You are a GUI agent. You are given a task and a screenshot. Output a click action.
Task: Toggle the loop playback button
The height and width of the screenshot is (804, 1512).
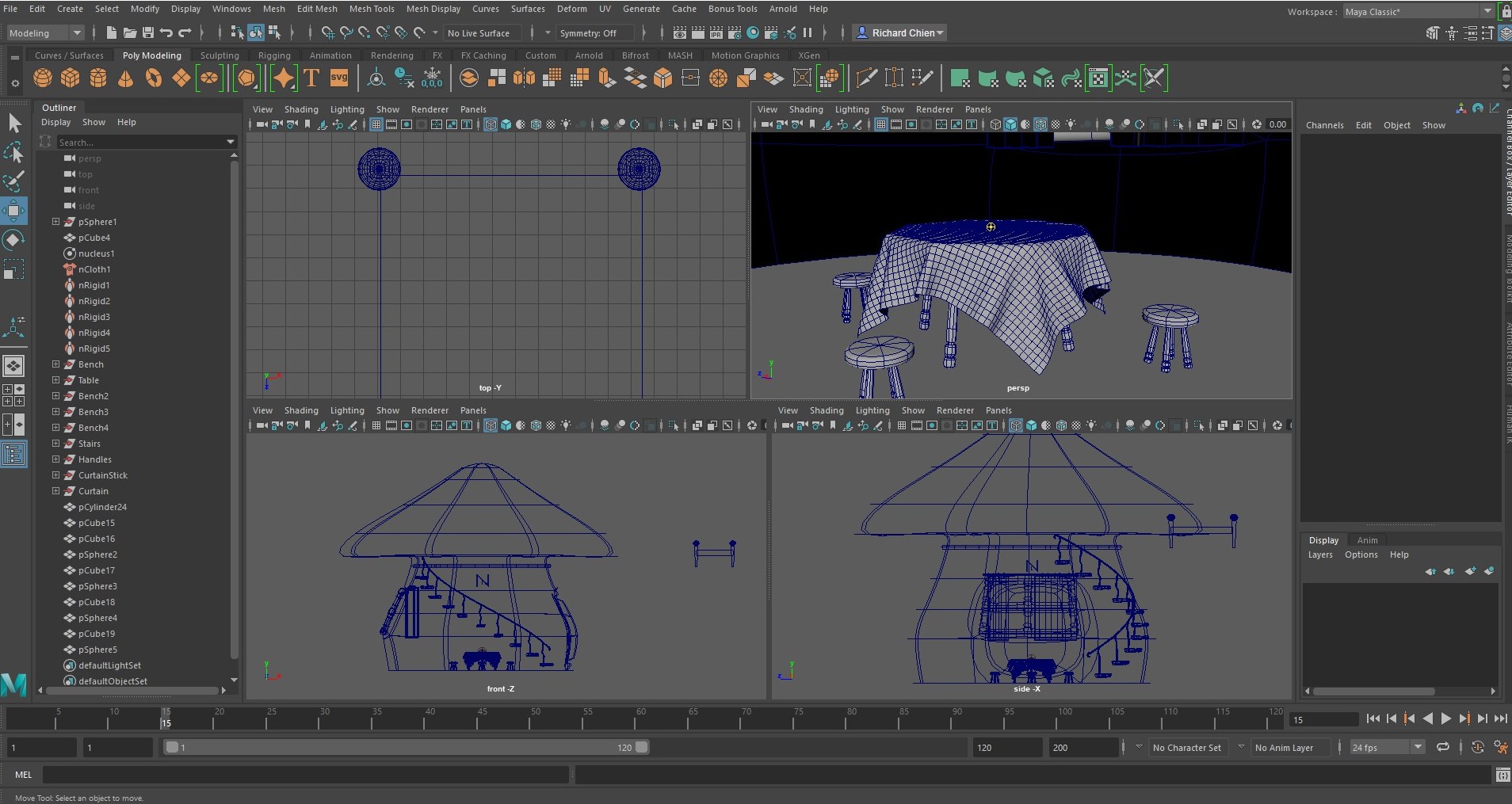click(1443, 747)
